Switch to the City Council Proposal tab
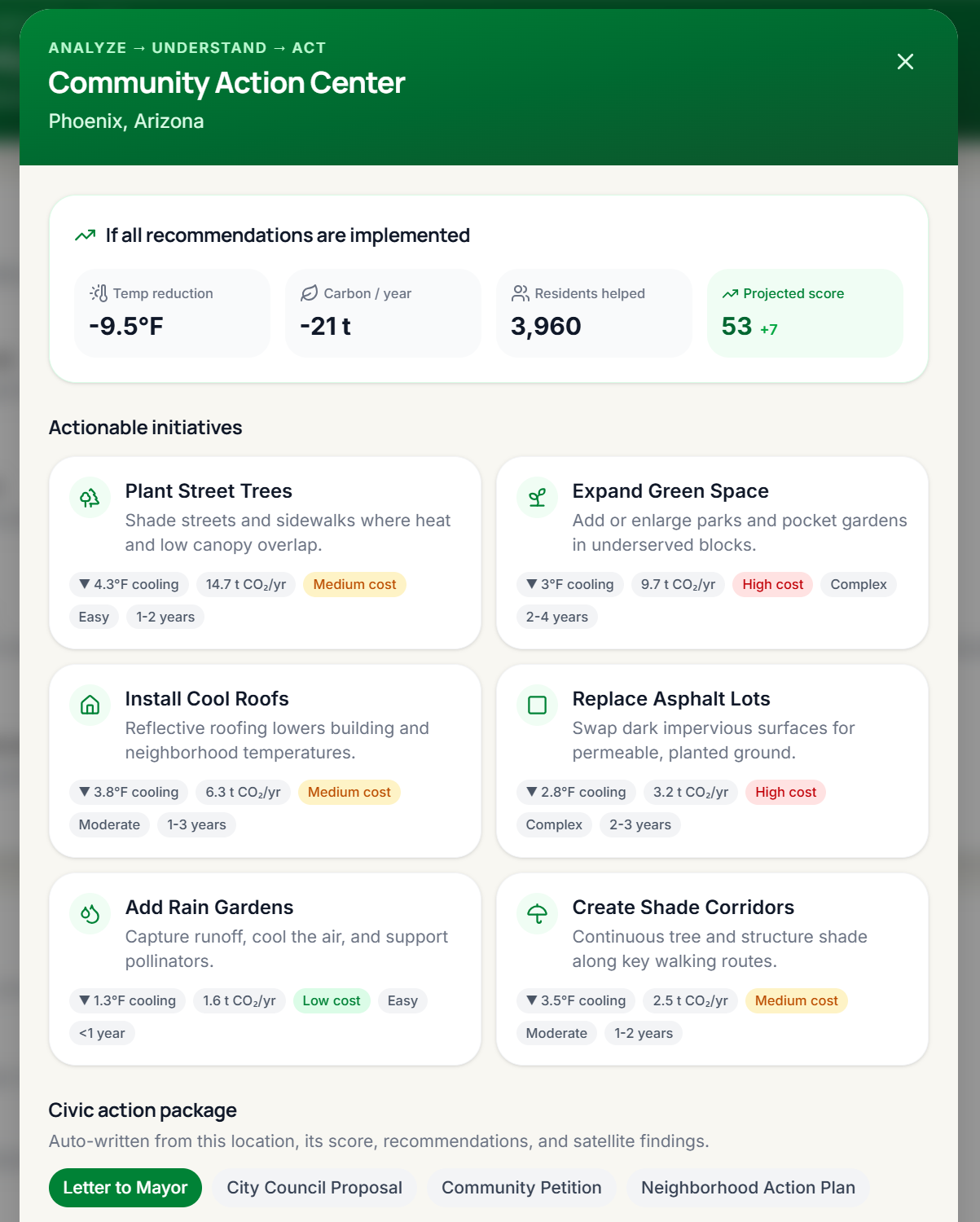980x1222 pixels. click(314, 1188)
